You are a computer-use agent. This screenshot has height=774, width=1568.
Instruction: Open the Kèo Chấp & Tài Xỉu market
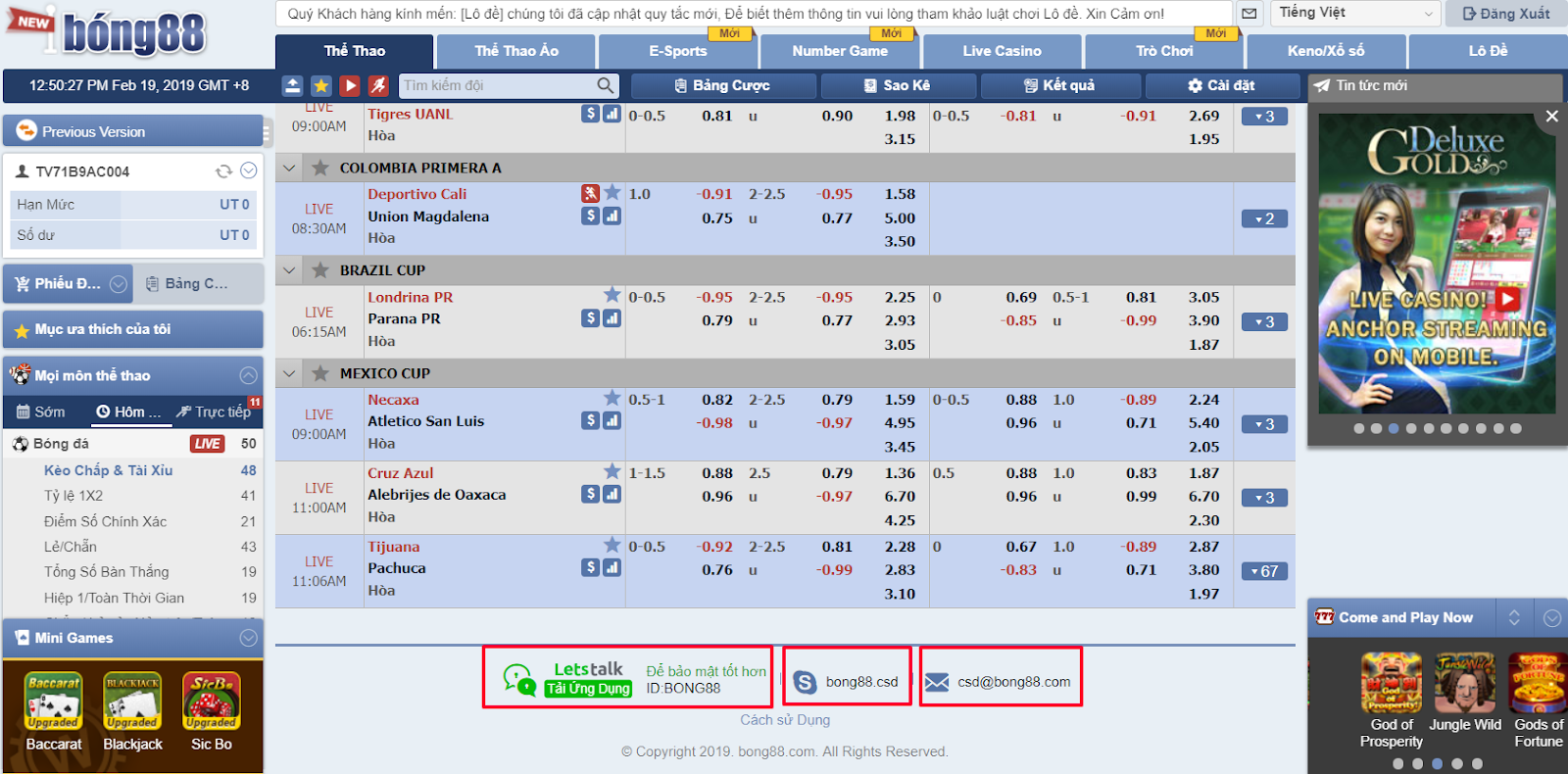(108, 470)
